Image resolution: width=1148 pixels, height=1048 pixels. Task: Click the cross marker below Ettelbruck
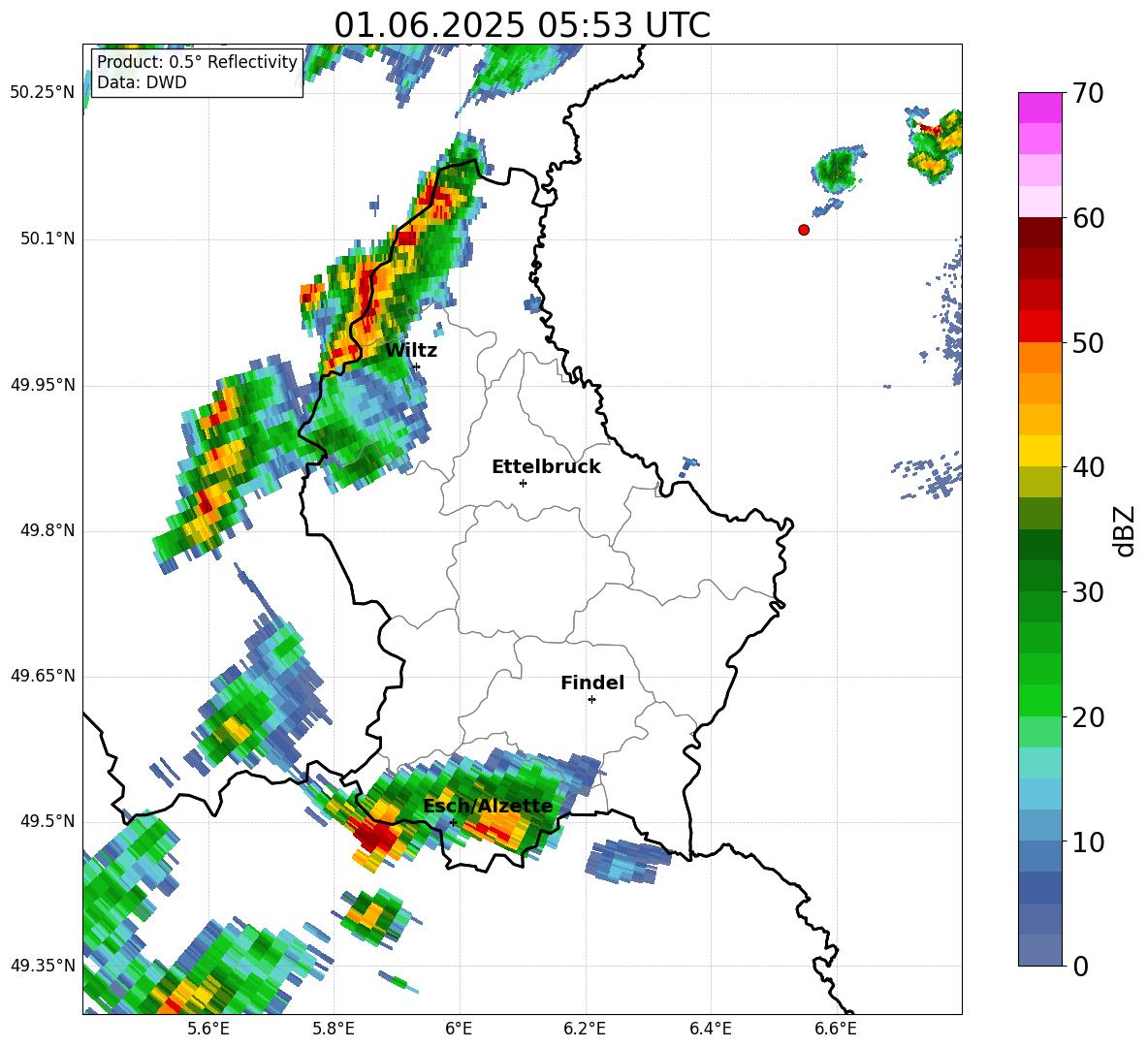(x=523, y=483)
